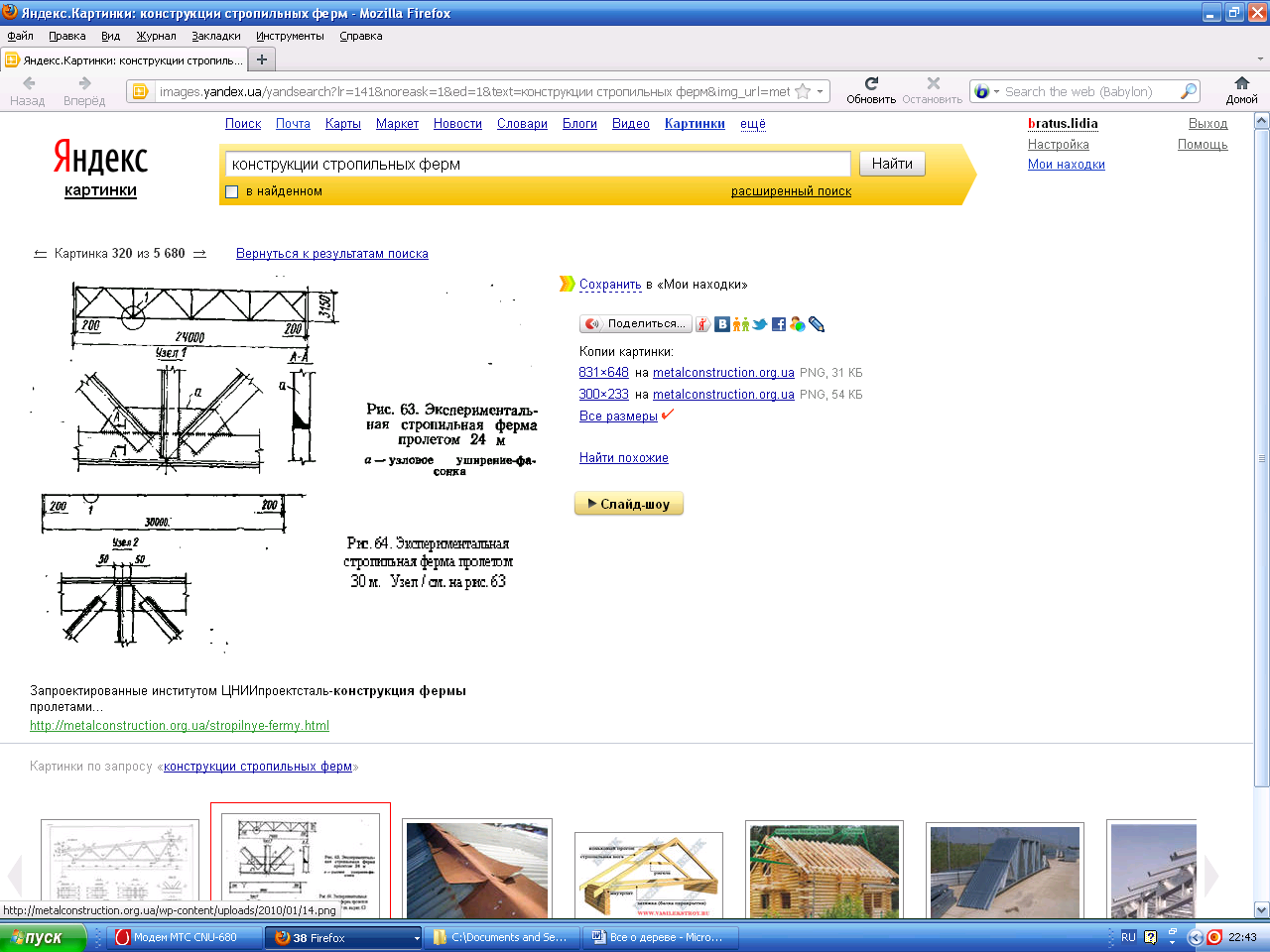This screenshot has width=1270, height=952.
Task: Start the Слайд-шоу button
Action: [x=629, y=504]
